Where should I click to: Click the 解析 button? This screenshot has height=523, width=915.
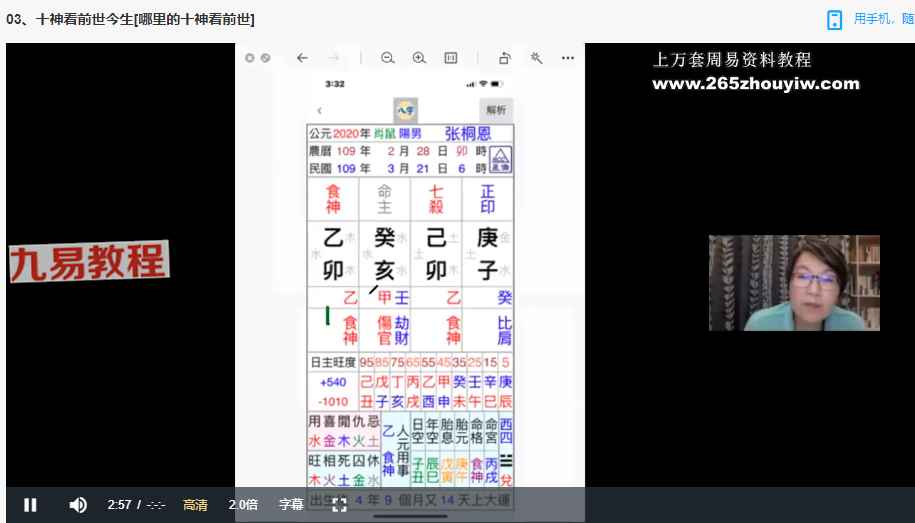click(496, 110)
